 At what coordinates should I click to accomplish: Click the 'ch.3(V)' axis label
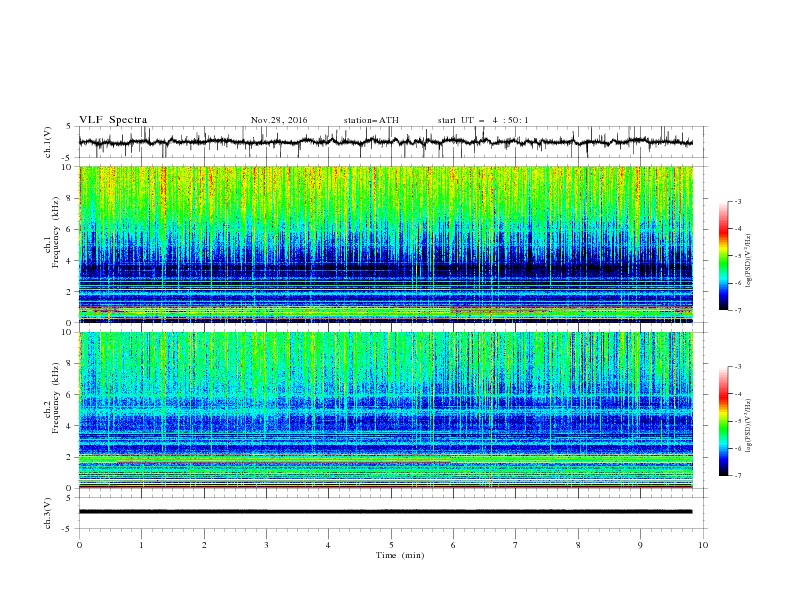click(x=48, y=513)
